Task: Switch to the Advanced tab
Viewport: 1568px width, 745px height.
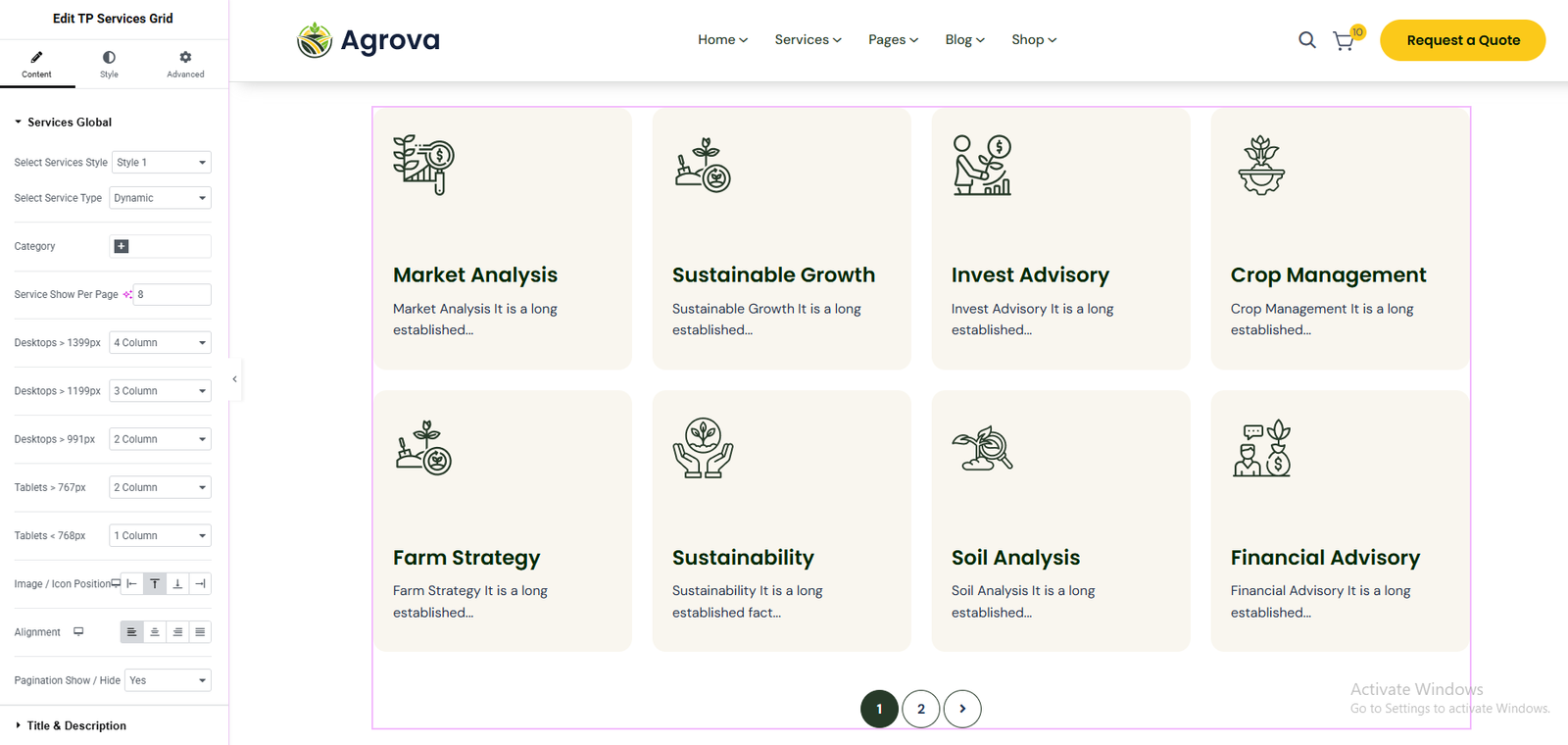Action: coord(185,64)
